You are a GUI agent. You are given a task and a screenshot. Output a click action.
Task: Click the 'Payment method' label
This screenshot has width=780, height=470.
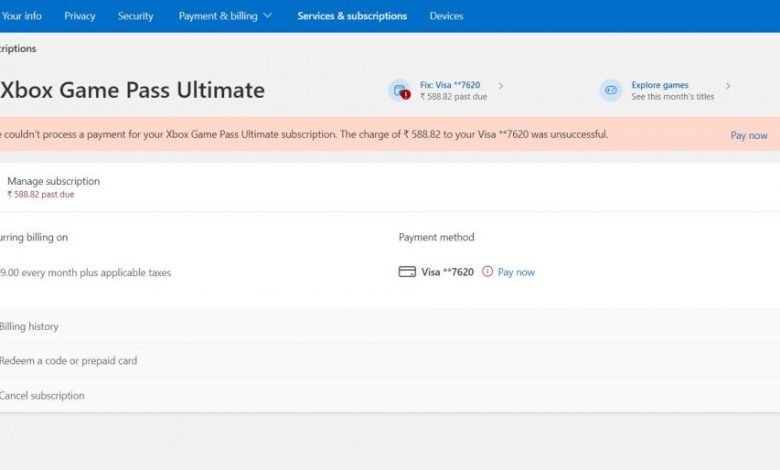click(436, 237)
